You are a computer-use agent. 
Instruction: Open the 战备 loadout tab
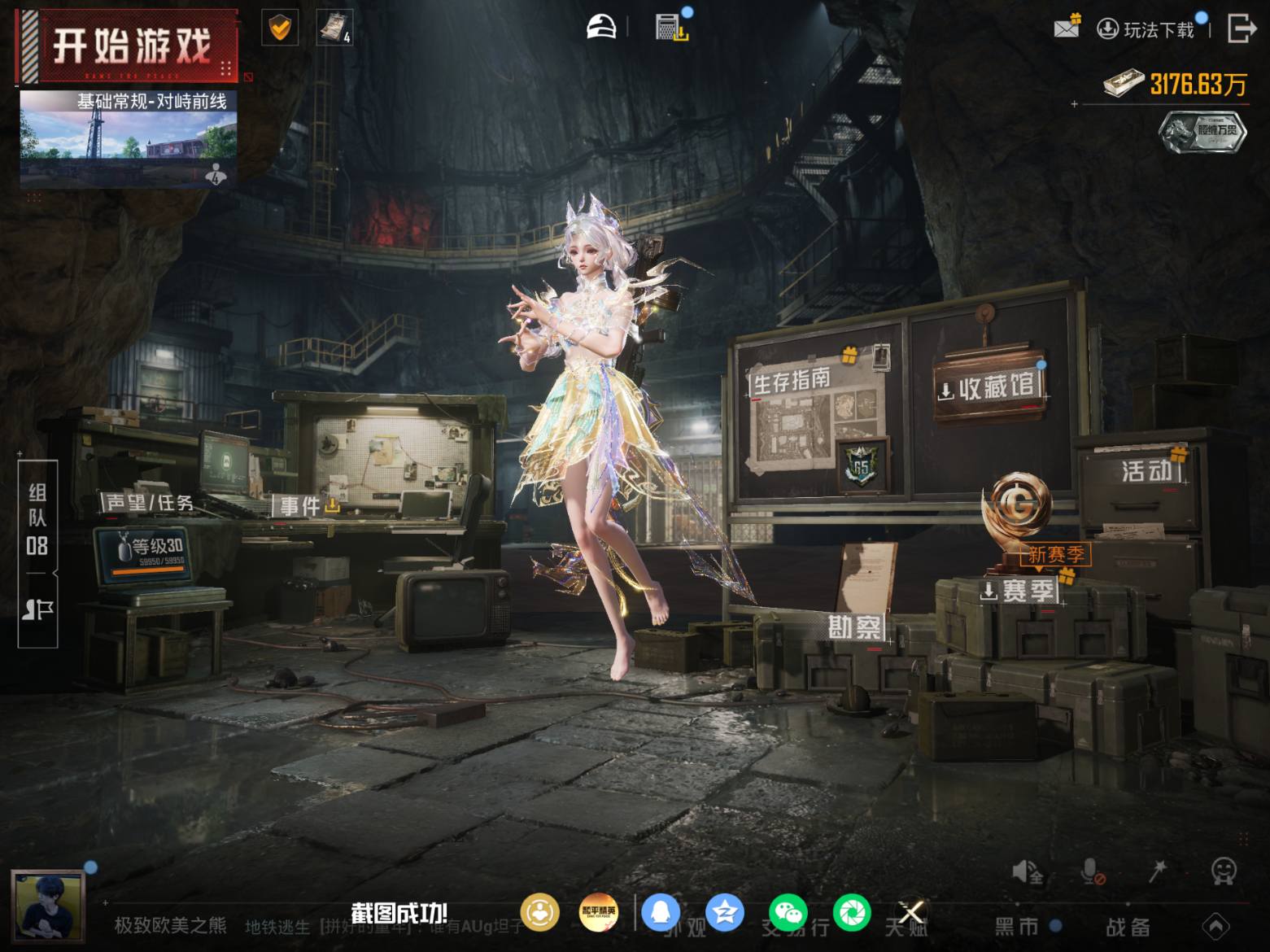(1128, 926)
